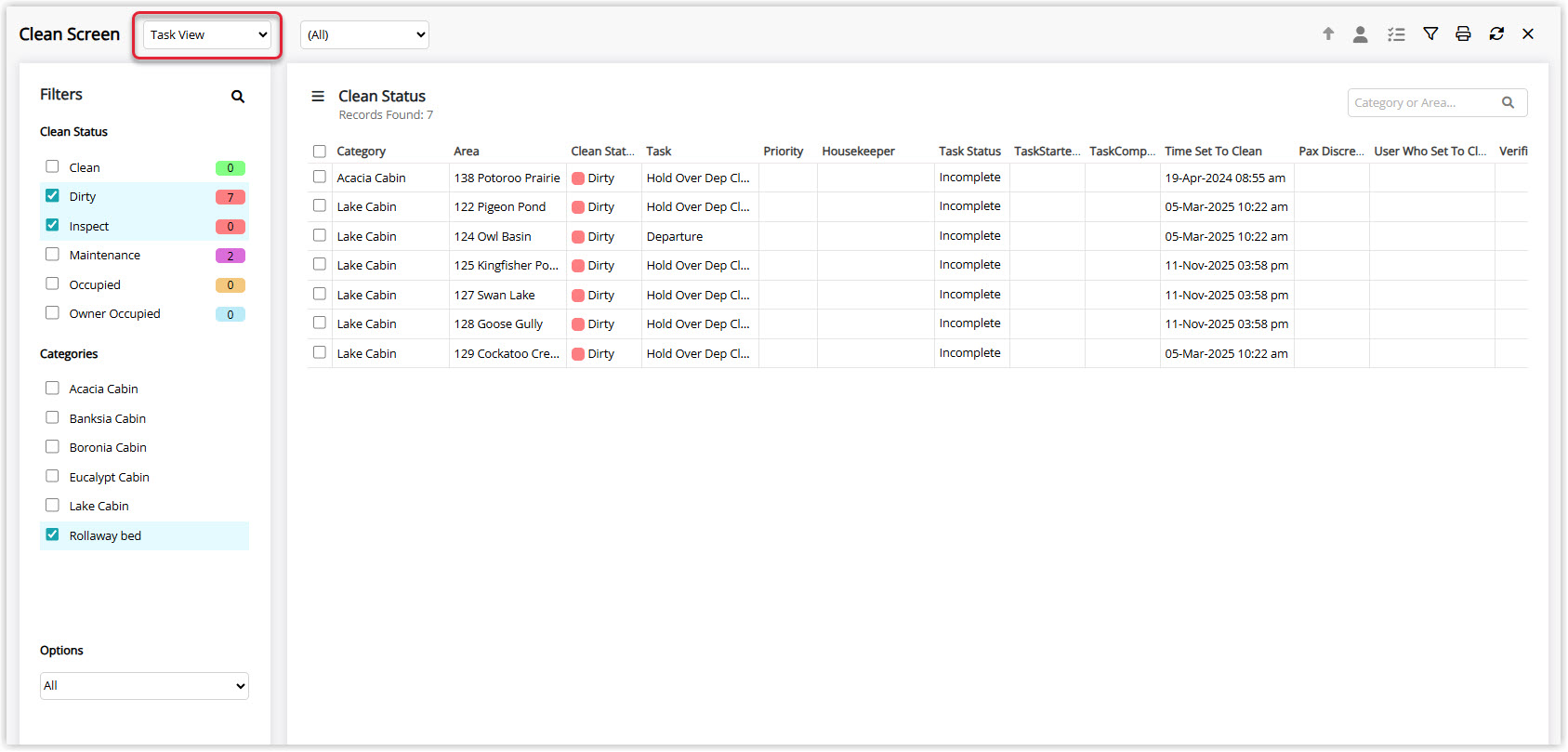Click the Dirty status dot for 127 Swan Lake

point(578,296)
